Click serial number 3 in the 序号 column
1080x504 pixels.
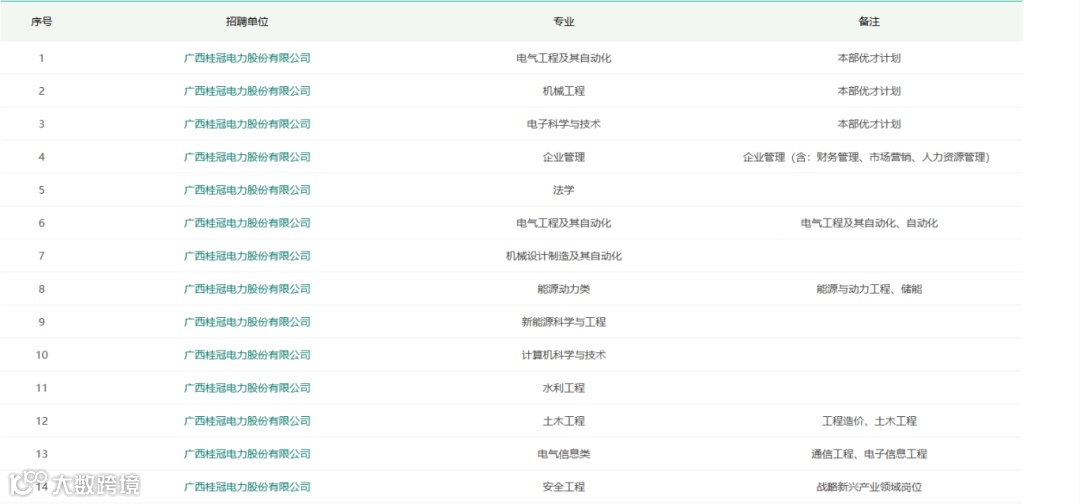coord(41,124)
